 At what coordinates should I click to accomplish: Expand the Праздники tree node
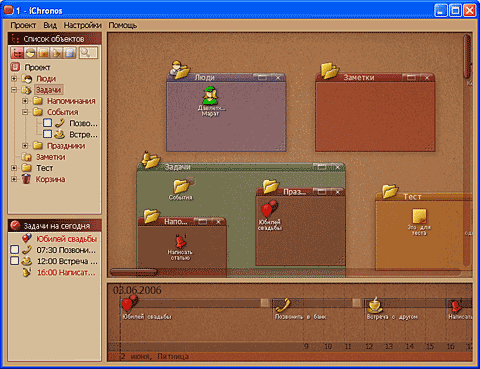tap(25, 146)
